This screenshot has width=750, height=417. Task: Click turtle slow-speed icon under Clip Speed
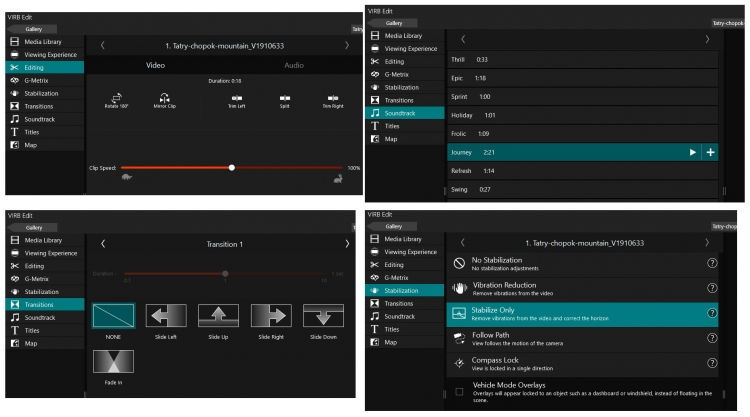pos(127,177)
